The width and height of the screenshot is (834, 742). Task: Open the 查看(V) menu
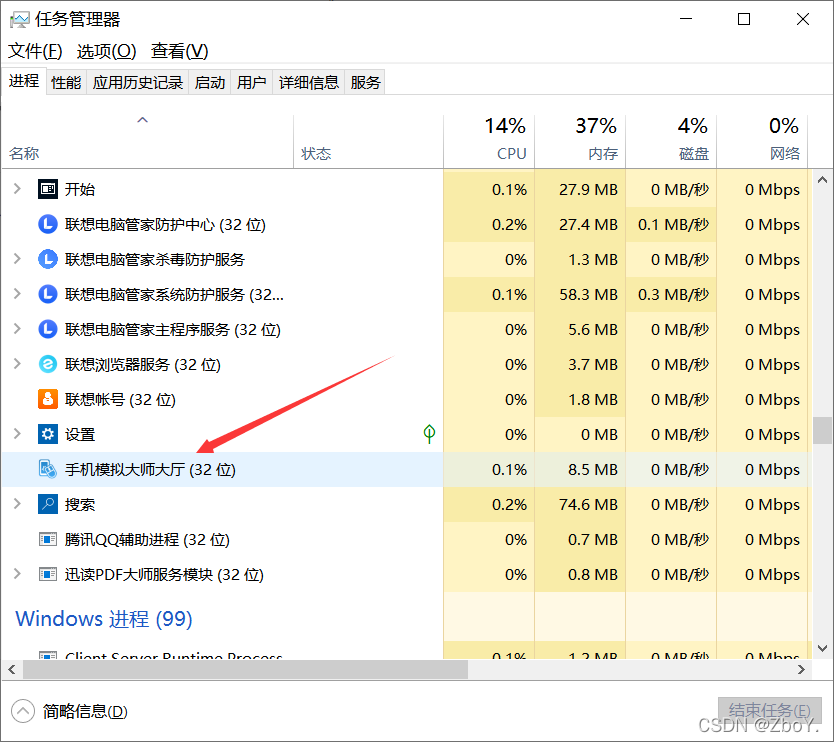179,51
